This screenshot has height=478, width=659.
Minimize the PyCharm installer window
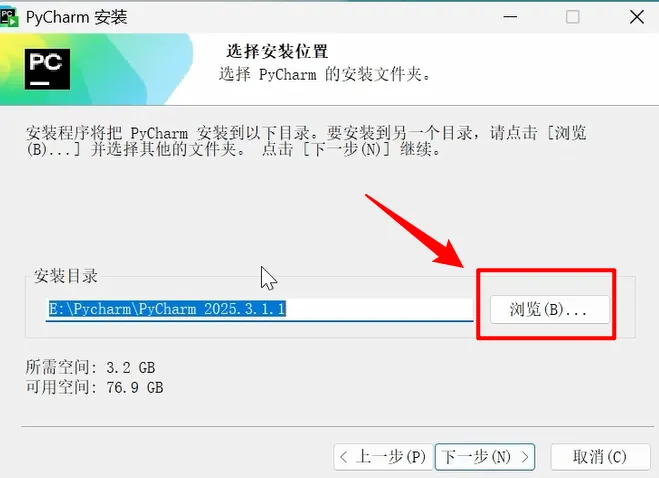[x=510, y=17]
